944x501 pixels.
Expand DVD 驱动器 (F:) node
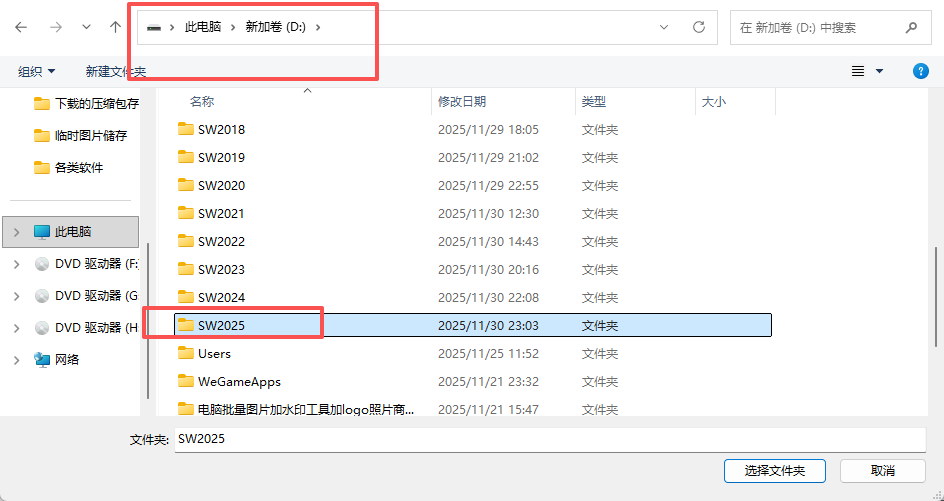pos(16,264)
